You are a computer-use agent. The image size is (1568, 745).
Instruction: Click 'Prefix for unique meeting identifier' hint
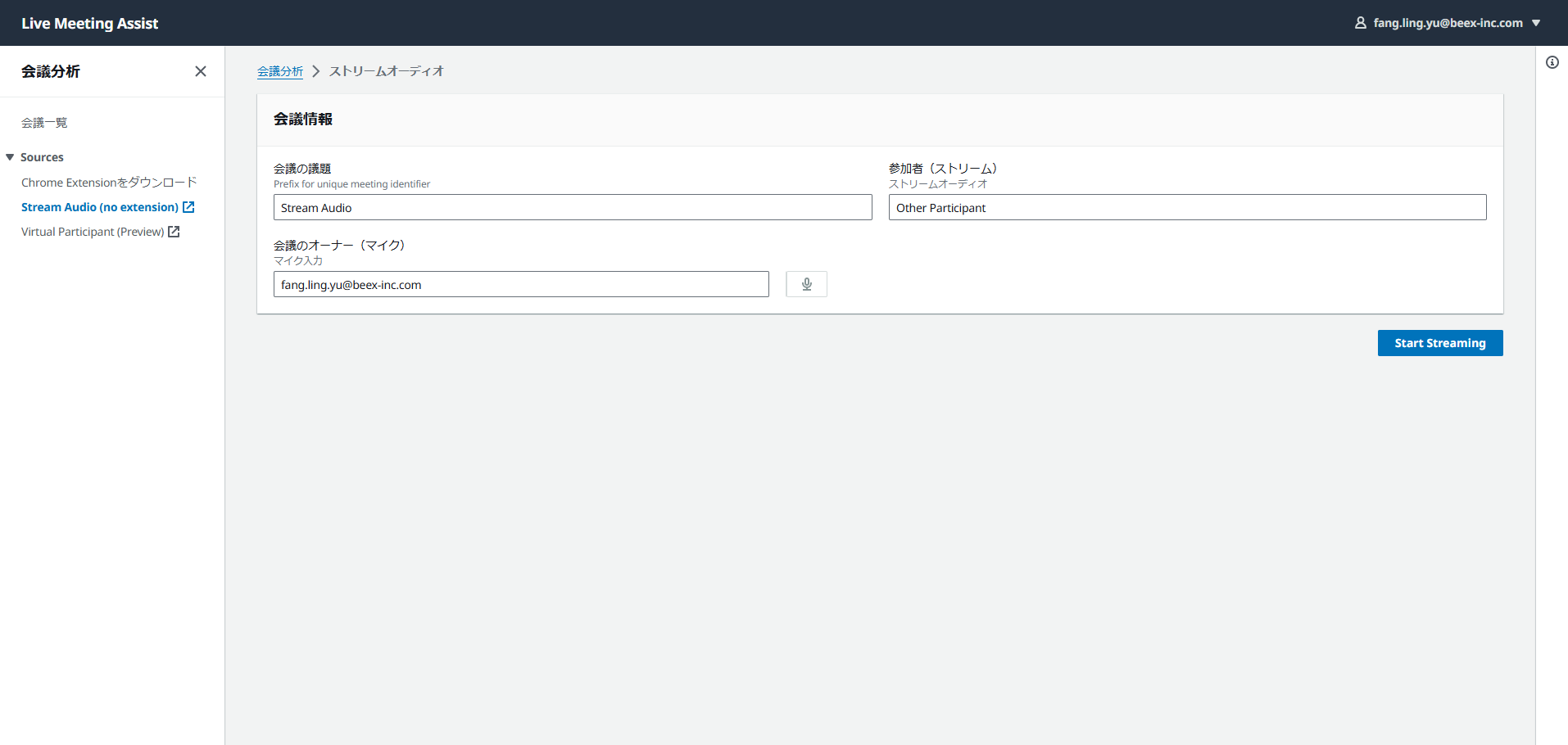click(351, 184)
